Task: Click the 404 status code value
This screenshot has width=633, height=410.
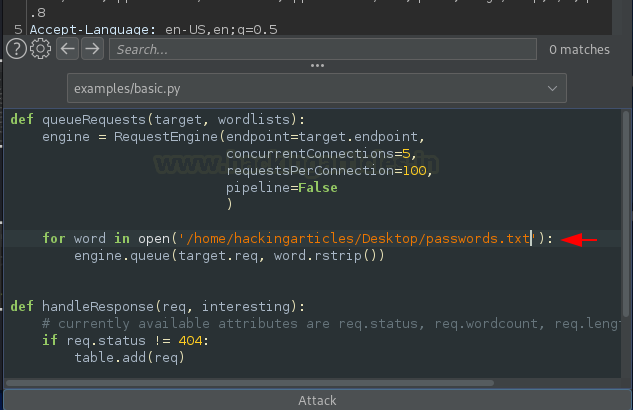Action: pos(191,341)
